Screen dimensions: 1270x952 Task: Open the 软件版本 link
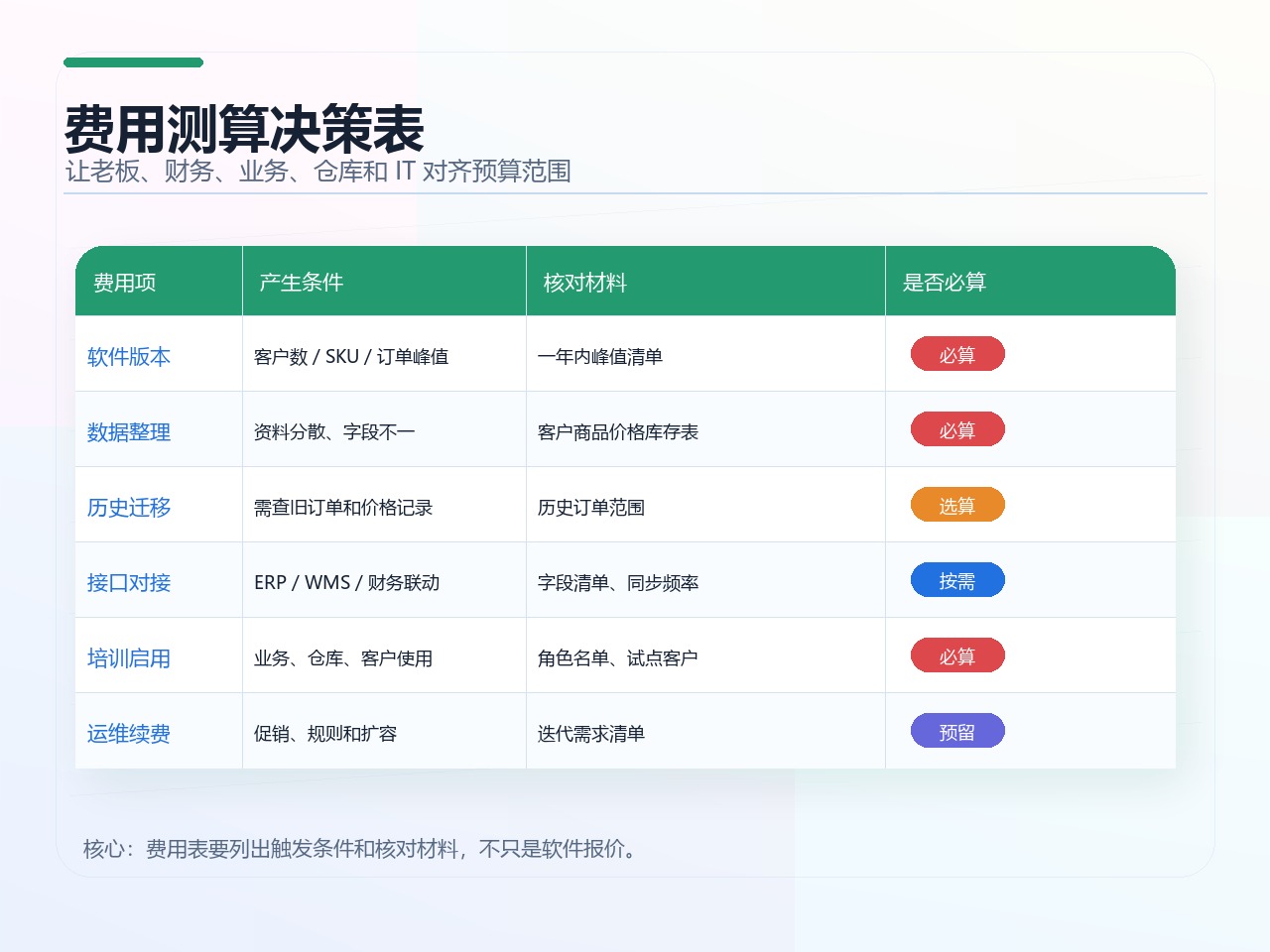(x=129, y=357)
